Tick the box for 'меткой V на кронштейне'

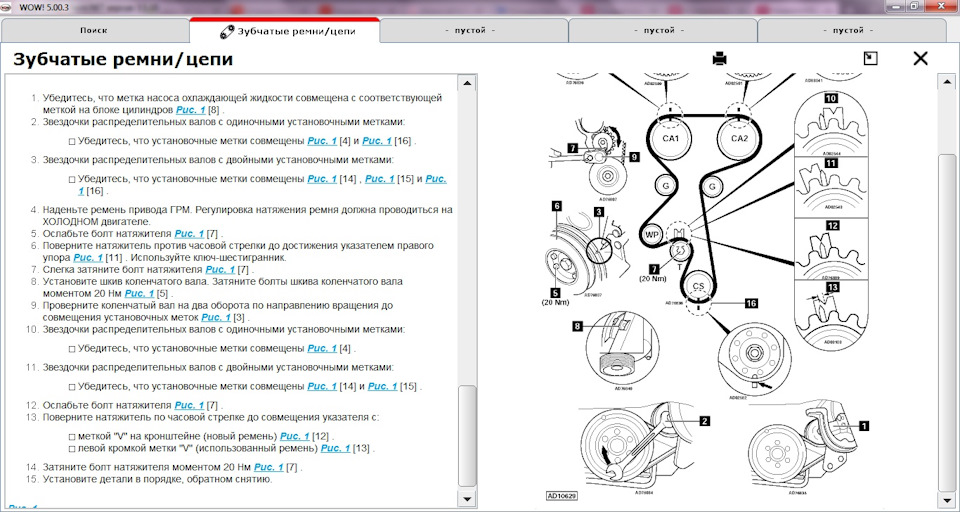pos(72,437)
